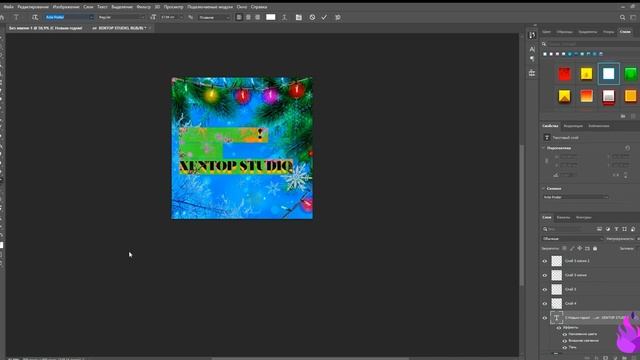Lock all padlock icon in layers panel
Screen dimensions: 640x360
[x=595, y=248]
